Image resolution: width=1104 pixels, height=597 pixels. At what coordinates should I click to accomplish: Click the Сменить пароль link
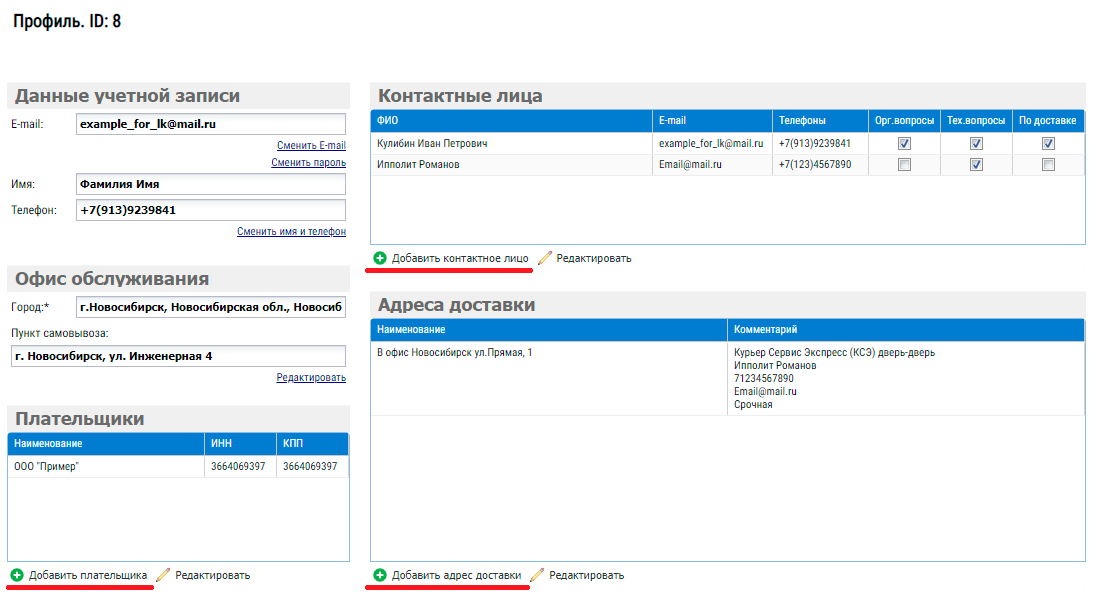(308, 162)
